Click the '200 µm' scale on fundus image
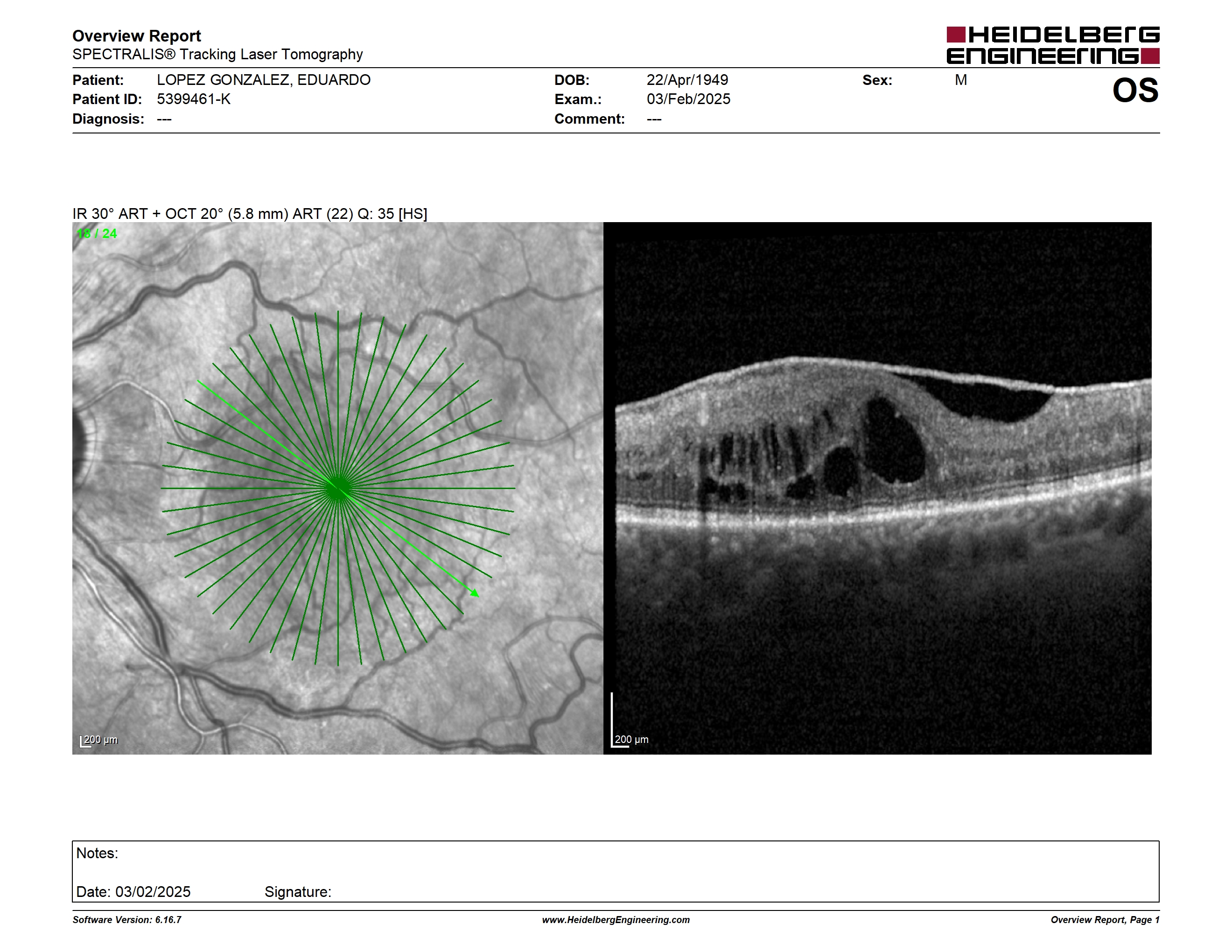 [99, 740]
